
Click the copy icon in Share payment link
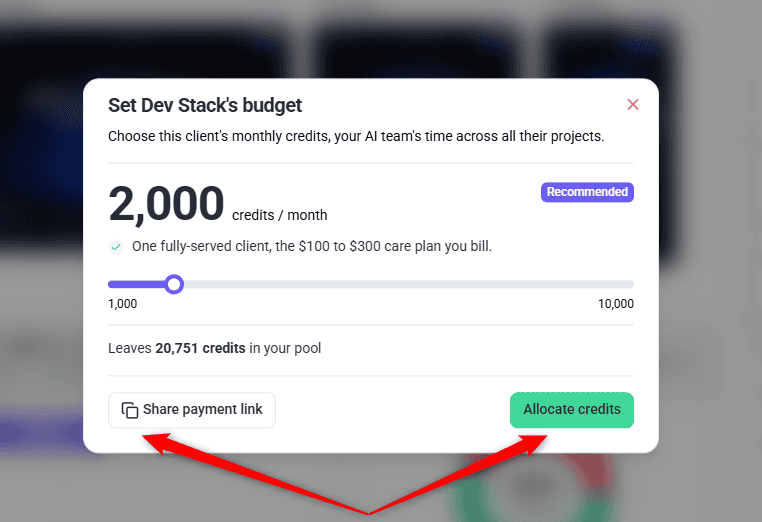[130, 410]
